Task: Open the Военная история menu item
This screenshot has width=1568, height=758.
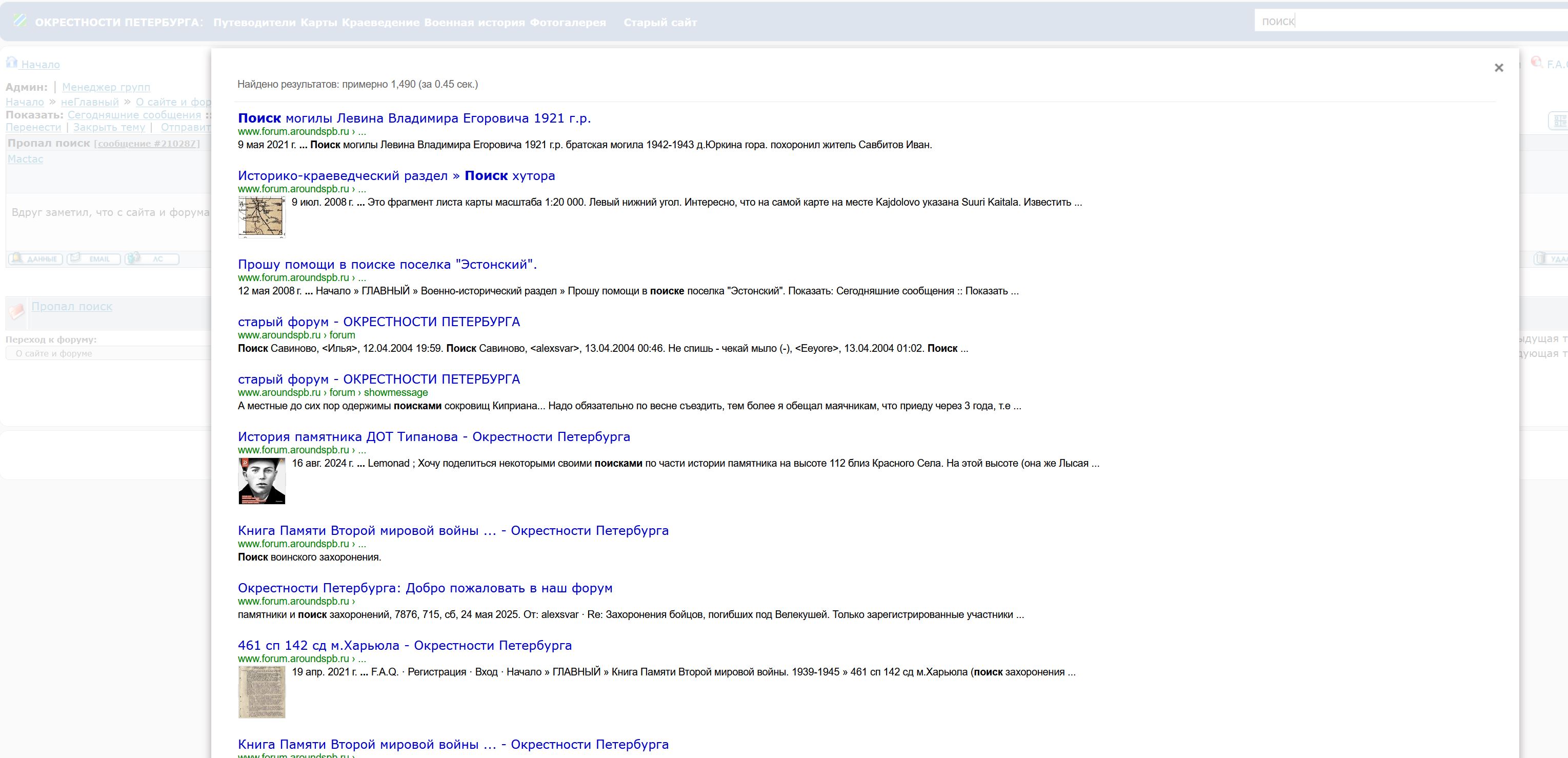Action: click(474, 23)
